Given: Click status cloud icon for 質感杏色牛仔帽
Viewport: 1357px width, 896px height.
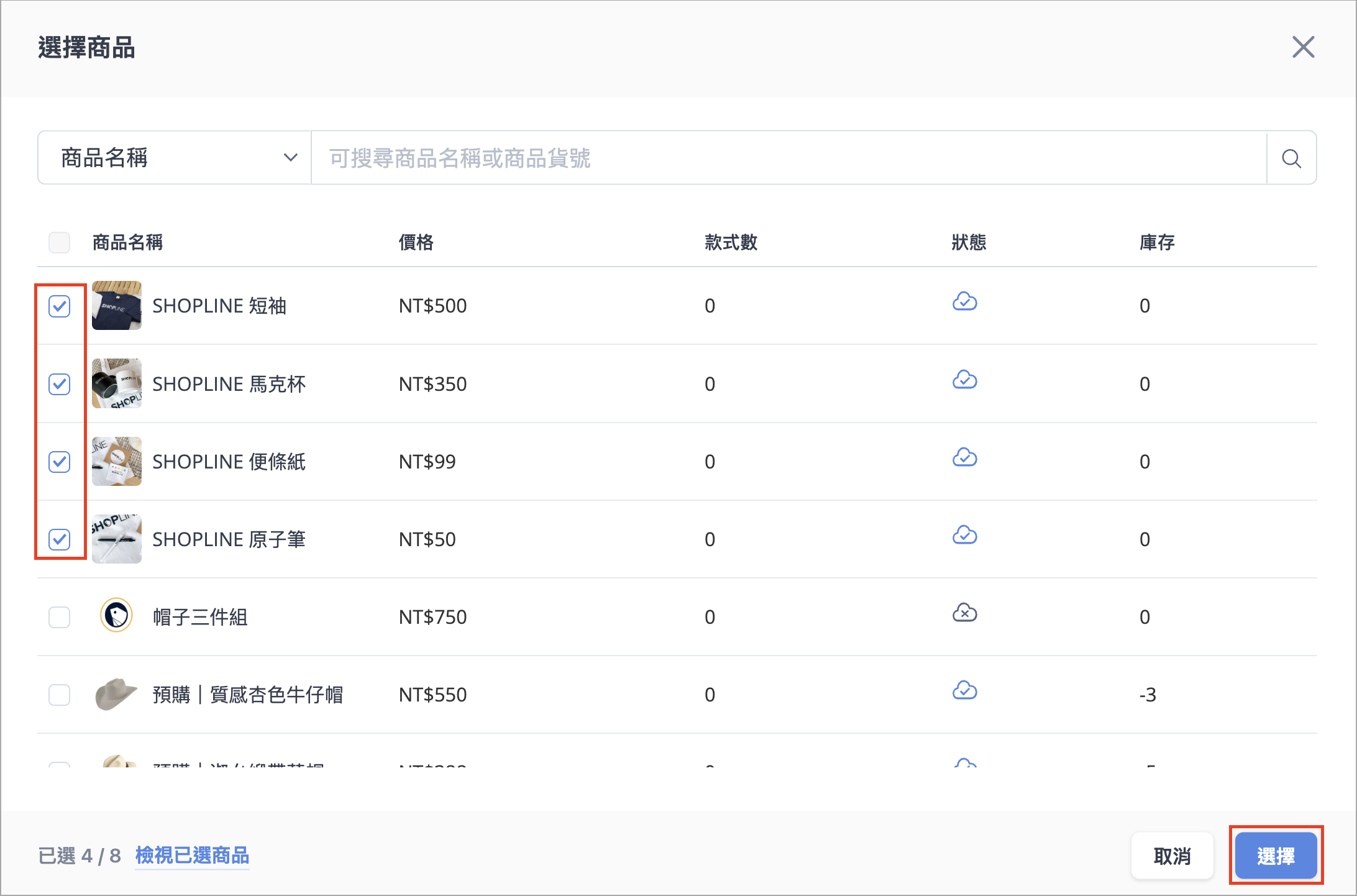Looking at the screenshot, I should [x=964, y=691].
